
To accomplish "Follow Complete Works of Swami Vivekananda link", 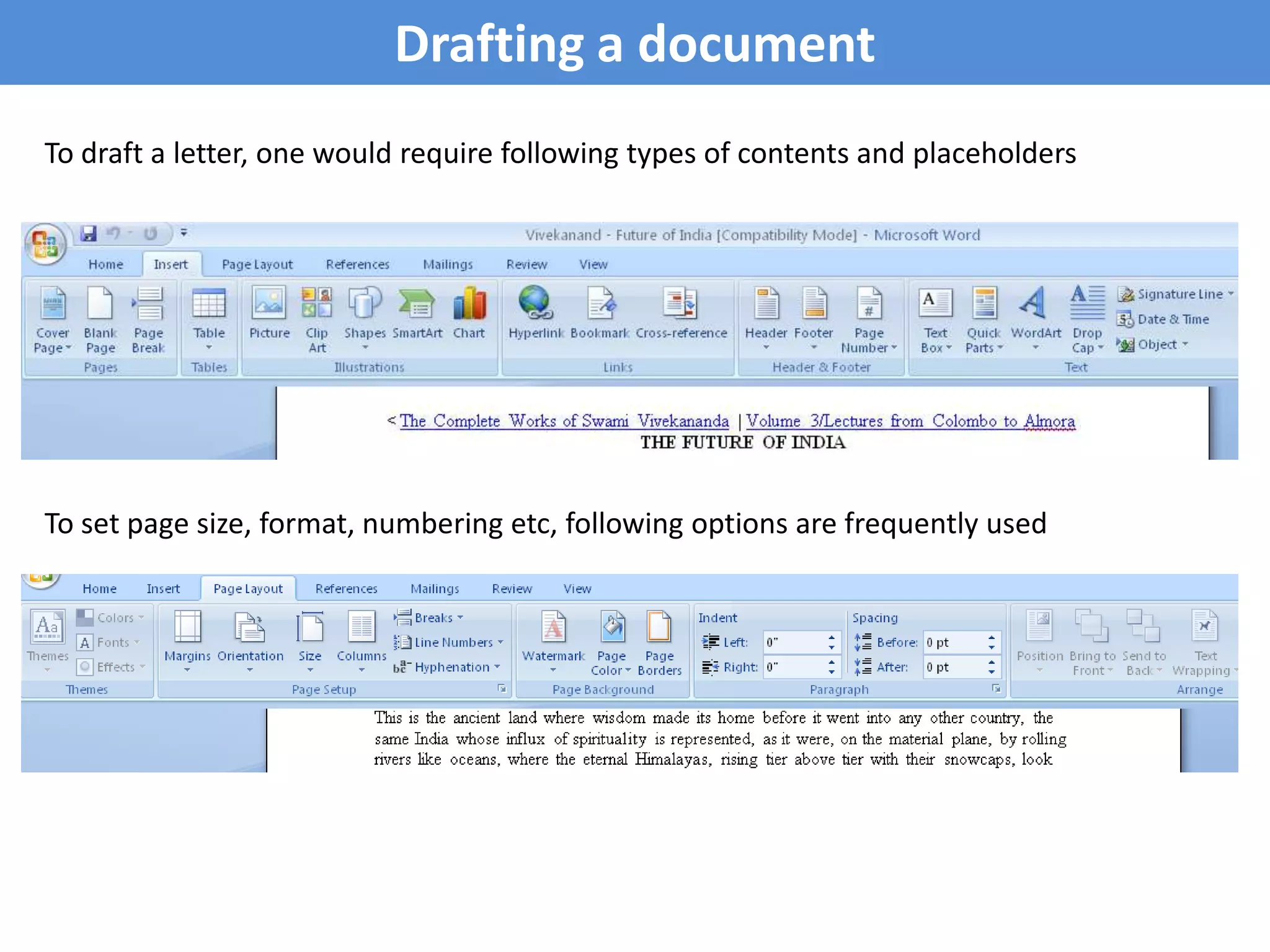I will click(x=564, y=421).
